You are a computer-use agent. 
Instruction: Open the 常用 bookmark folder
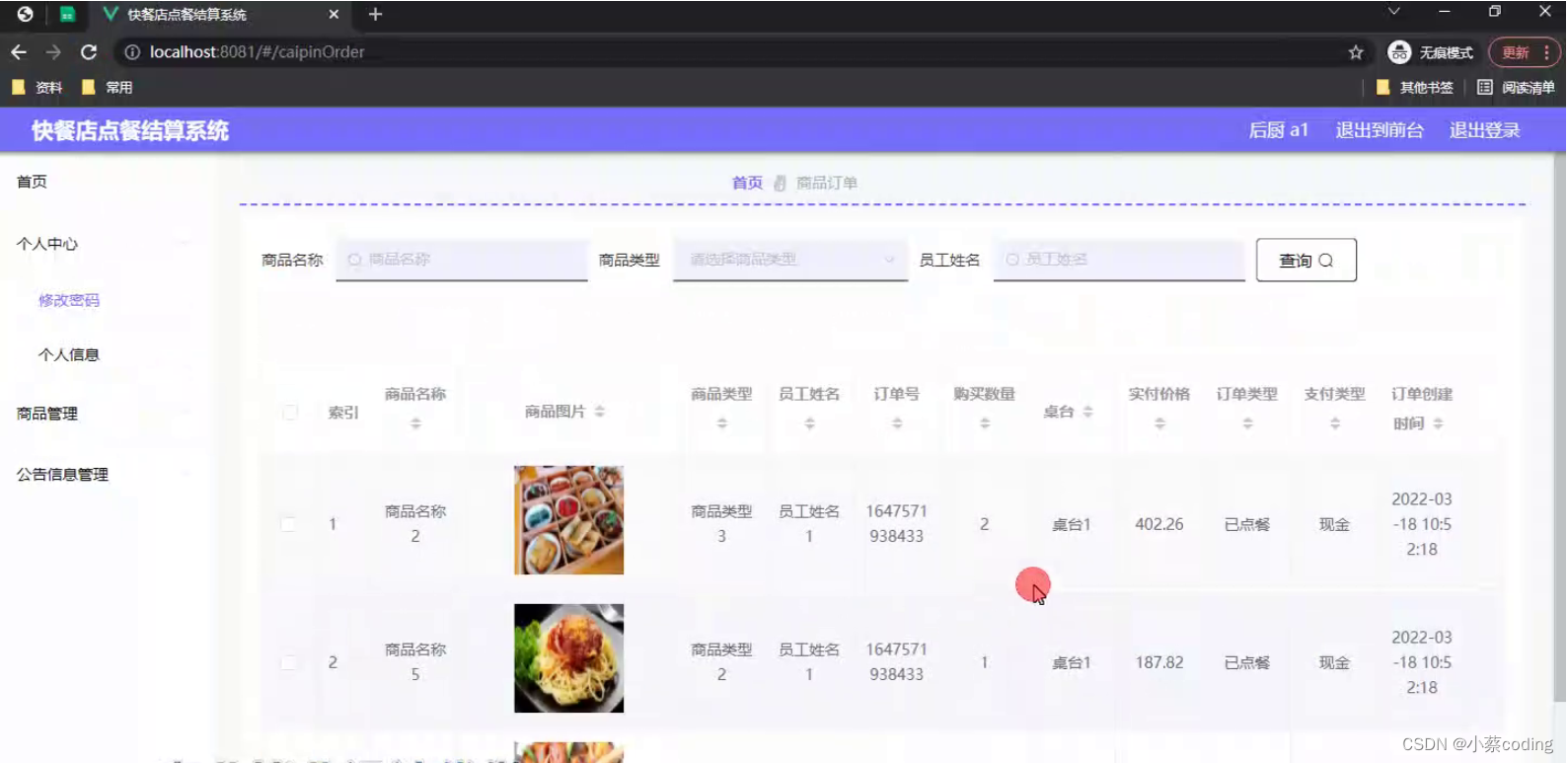click(108, 88)
